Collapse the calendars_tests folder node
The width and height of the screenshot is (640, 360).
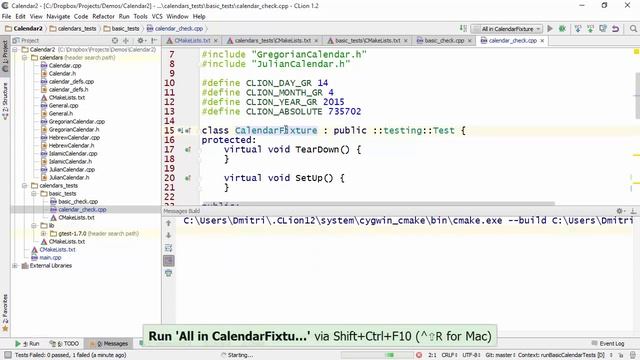(24, 186)
